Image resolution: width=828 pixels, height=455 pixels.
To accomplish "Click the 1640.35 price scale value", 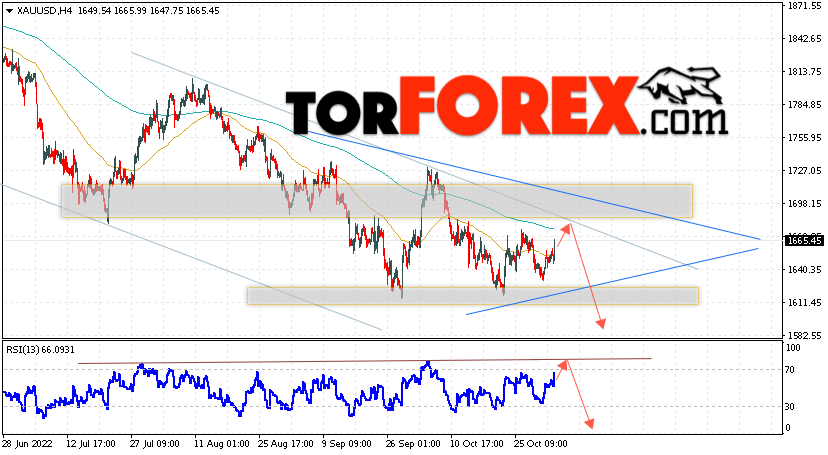I will 804,270.
